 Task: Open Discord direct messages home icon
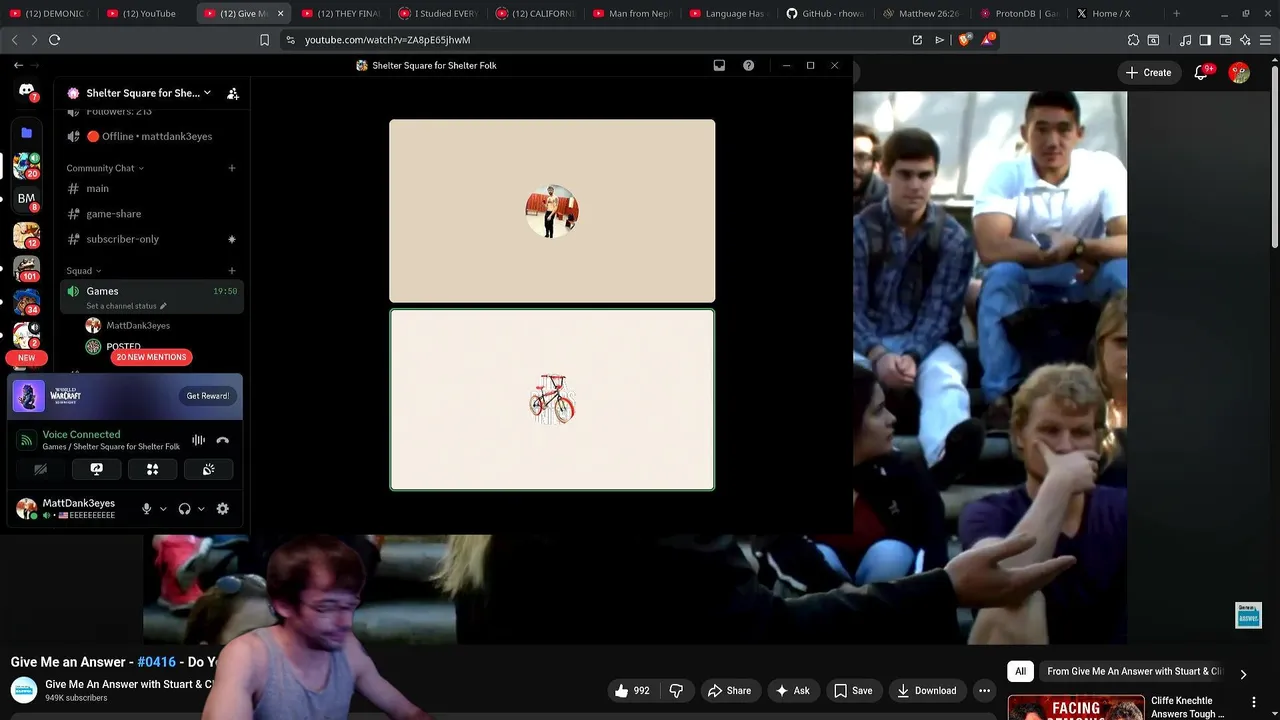click(27, 91)
